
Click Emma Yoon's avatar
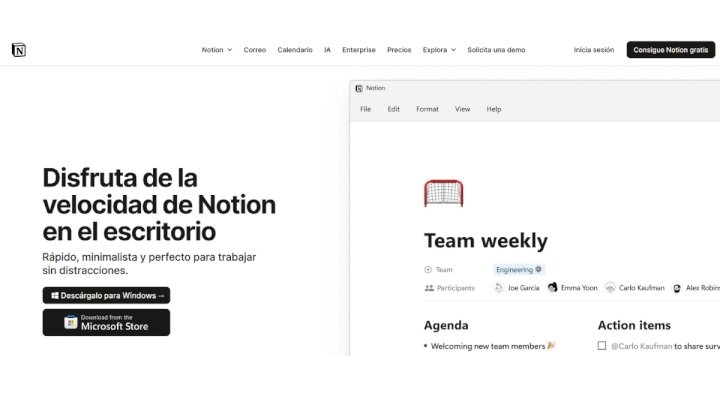pyautogui.click(x=552, y=288)
